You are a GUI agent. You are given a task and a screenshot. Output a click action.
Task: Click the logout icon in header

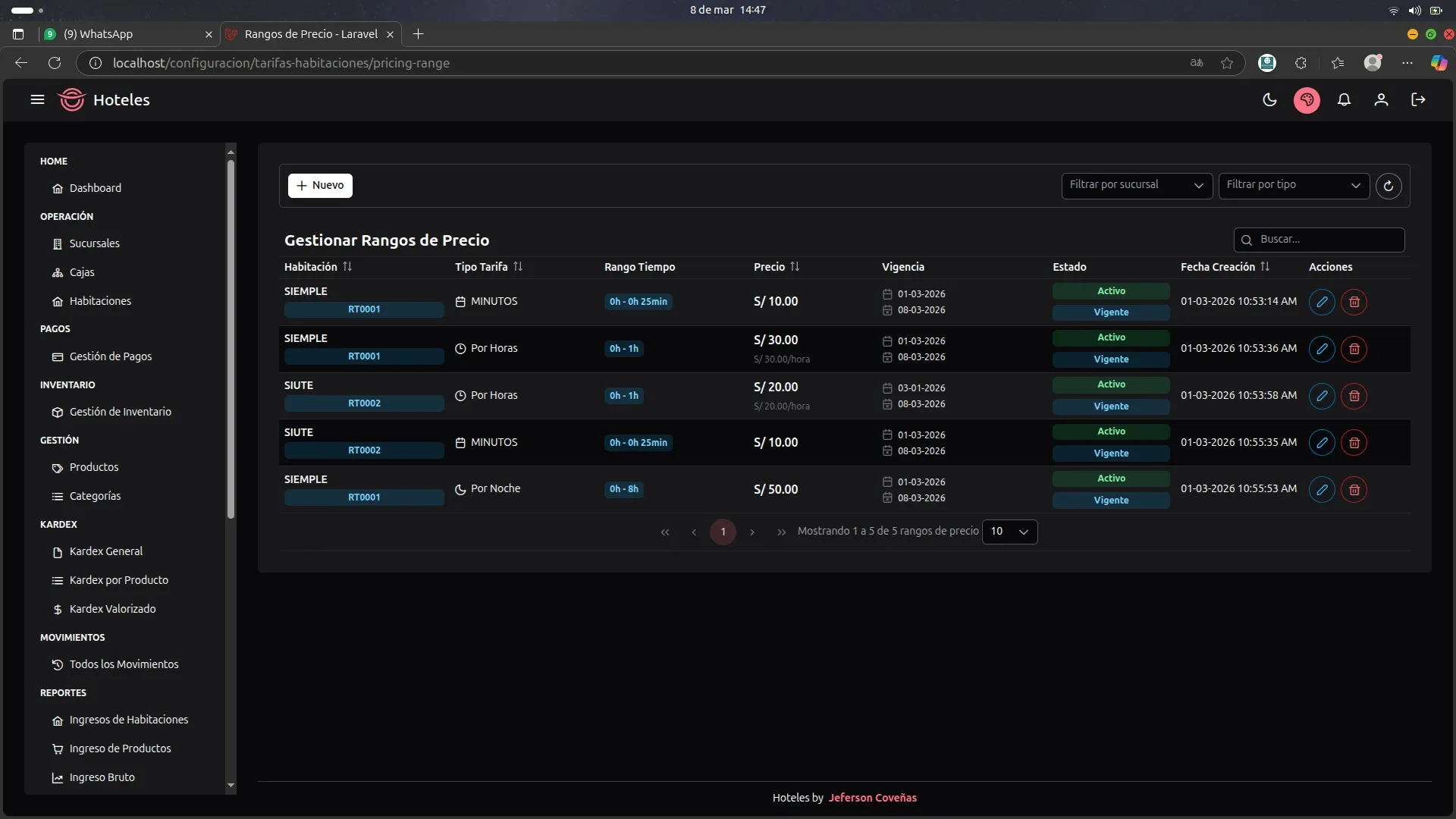click(x=1418, y=100)
